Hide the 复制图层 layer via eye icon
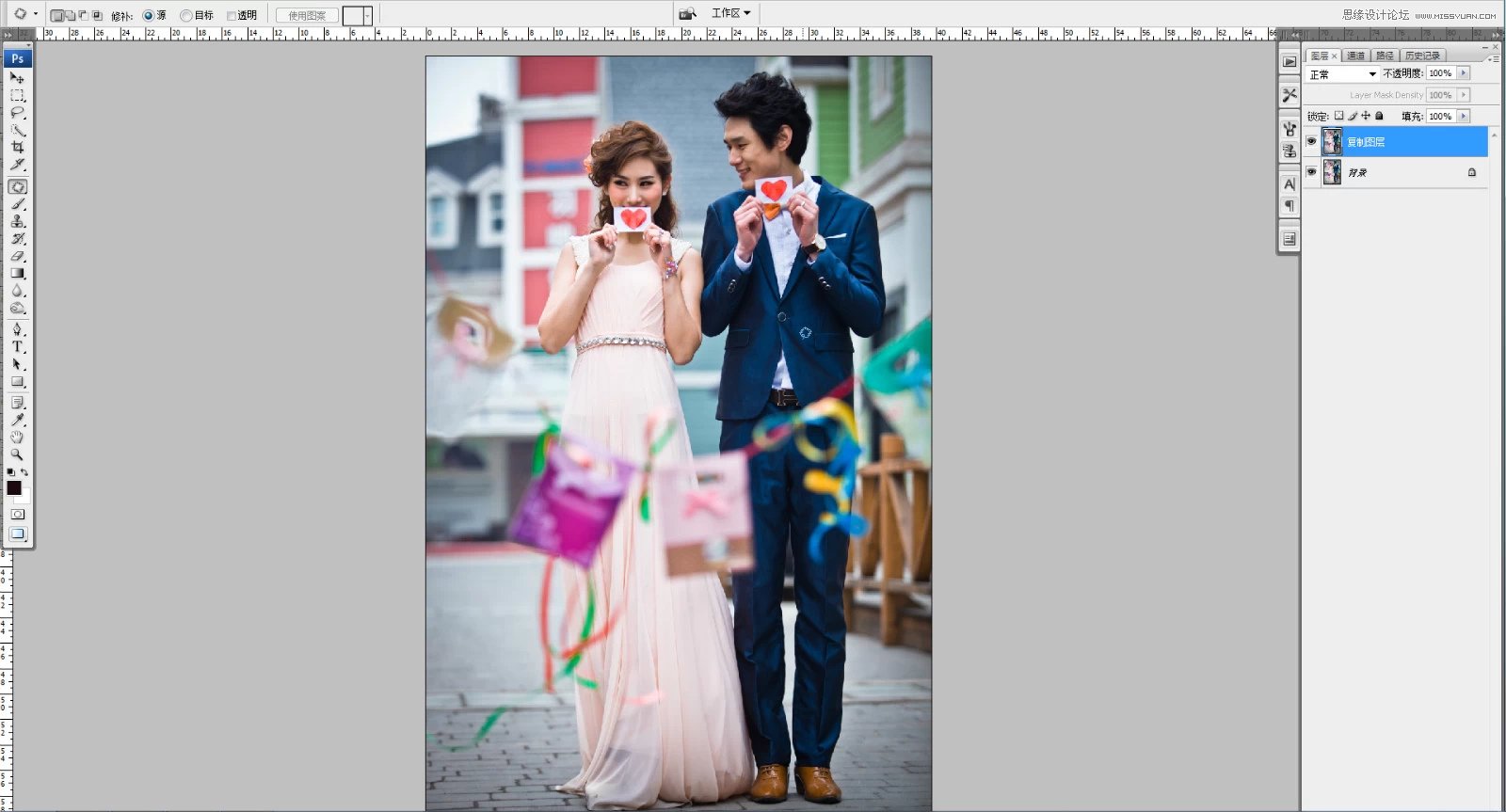Image resolution: width=1506 pixels, height=812 pixels. pyautogui.click(x=1311, y=141)
